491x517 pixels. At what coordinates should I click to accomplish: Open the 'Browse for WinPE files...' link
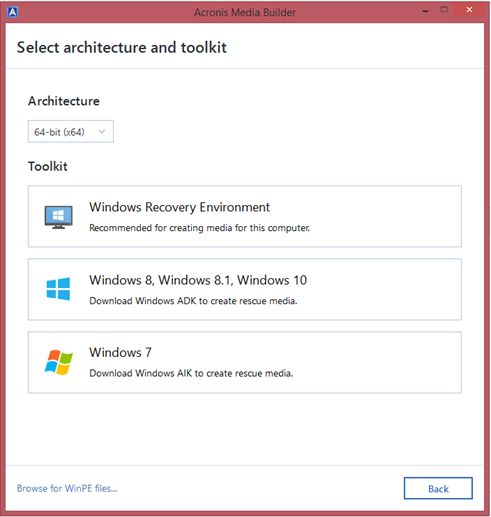pos(67,488)
